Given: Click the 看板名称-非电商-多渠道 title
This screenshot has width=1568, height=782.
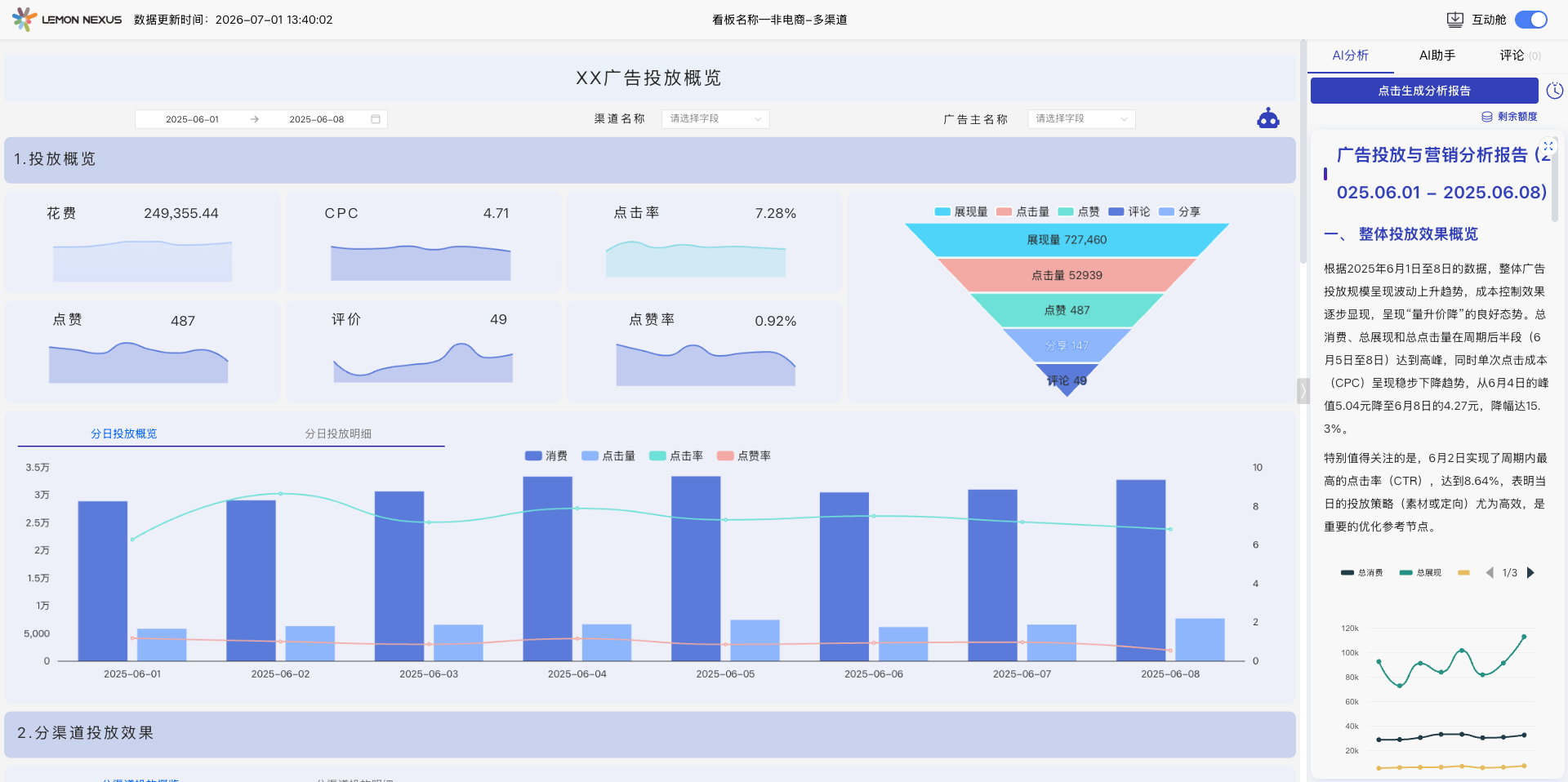Looking at the screenshot, I should (779, 20).
